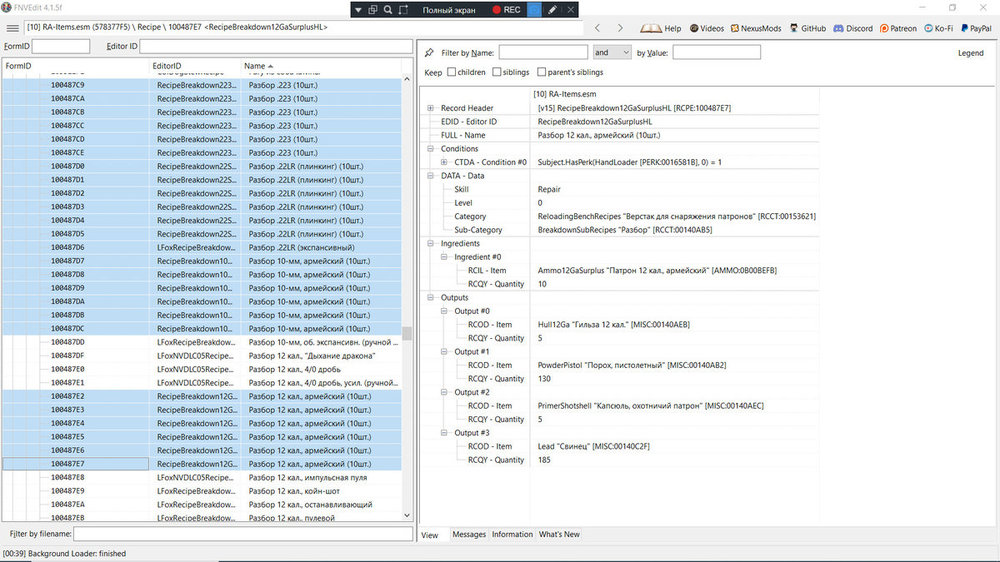Collapse the Ingredients node

[430, 243]
